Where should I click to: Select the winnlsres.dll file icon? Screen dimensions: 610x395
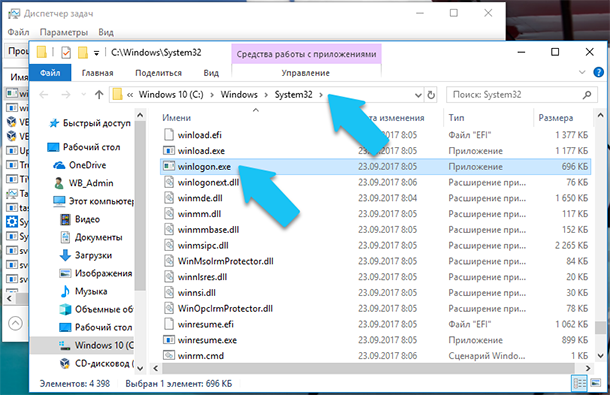(168, 277)
